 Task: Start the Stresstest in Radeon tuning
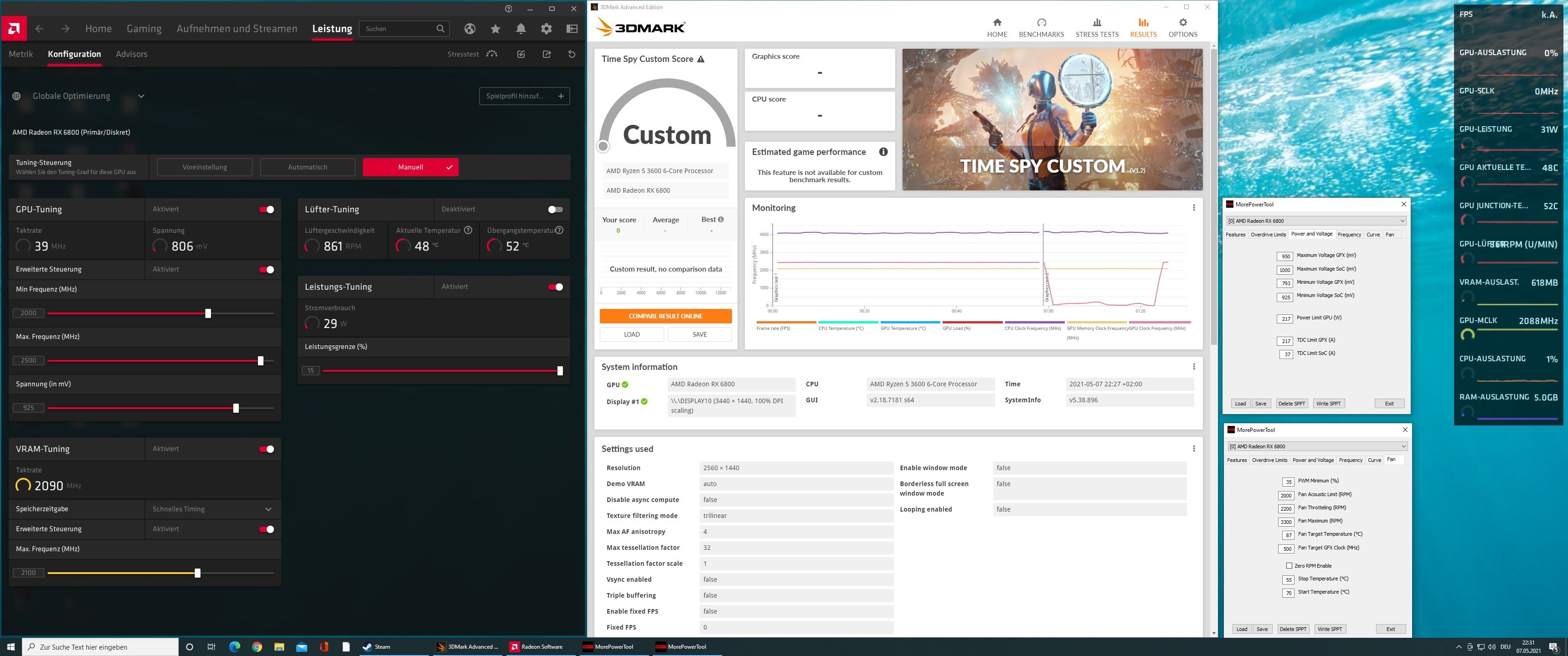pyautogui.click(x=472, y=54)
